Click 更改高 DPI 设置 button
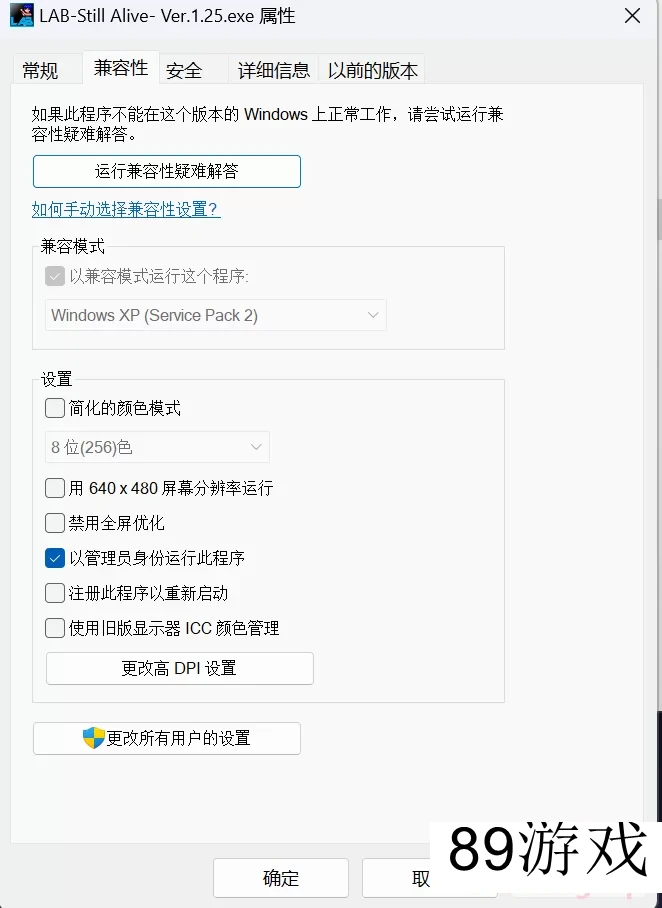 coord(180,668)
